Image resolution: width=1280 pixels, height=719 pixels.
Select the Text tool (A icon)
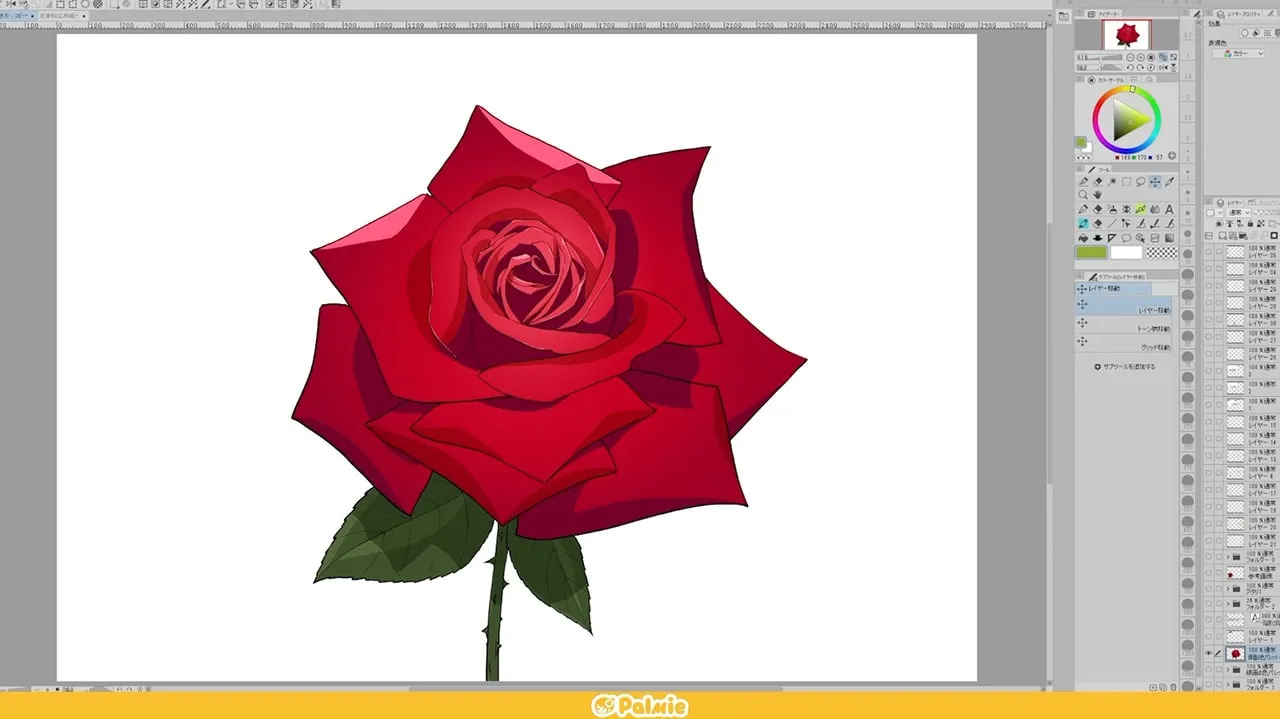coord(1168,209)
